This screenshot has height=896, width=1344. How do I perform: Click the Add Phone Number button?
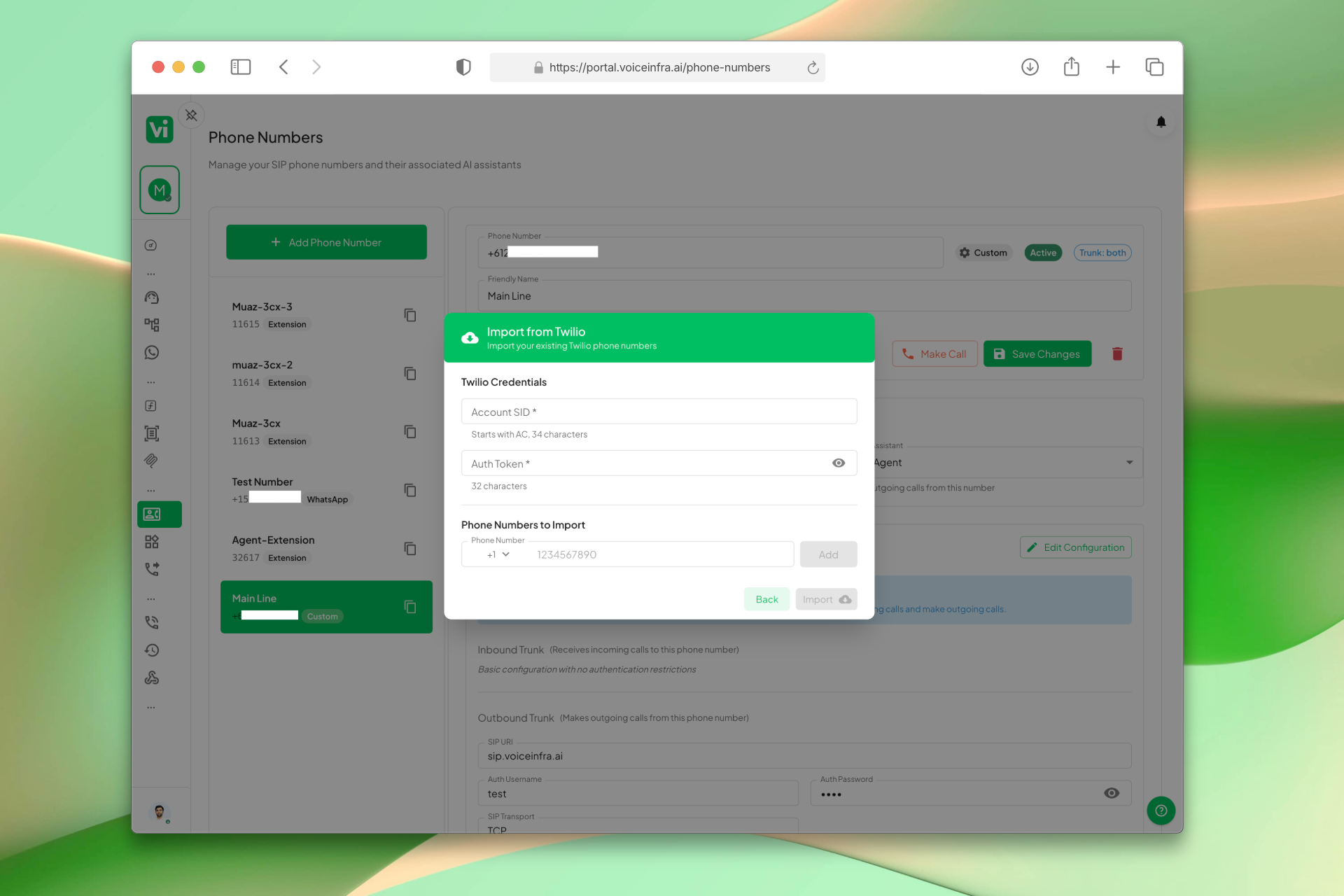(x=326, y=242)
